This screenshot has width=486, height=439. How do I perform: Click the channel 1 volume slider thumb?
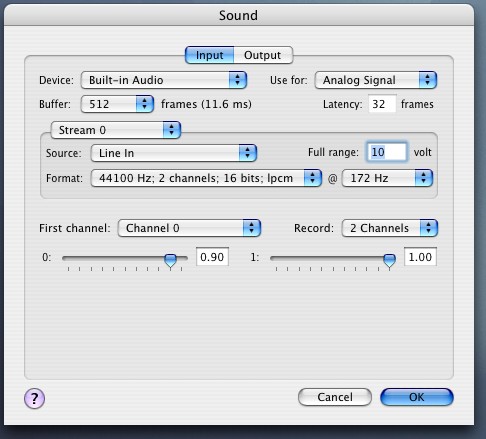point(389,260)
